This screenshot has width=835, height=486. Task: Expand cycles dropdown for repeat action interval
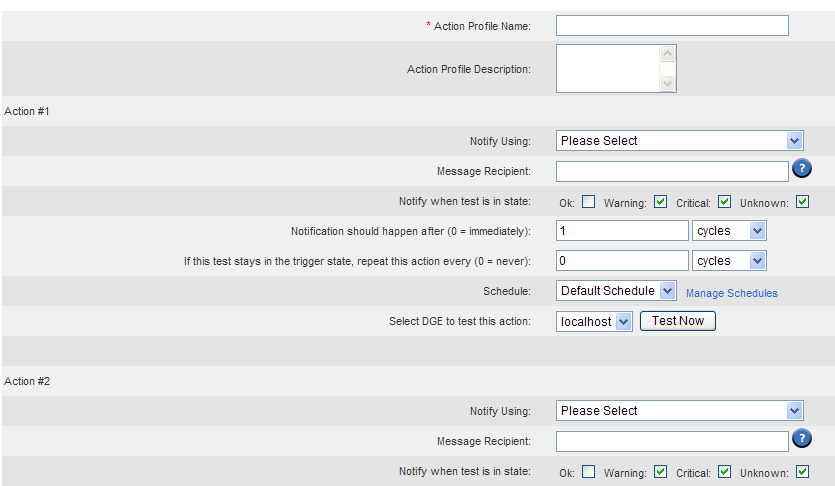729,261
